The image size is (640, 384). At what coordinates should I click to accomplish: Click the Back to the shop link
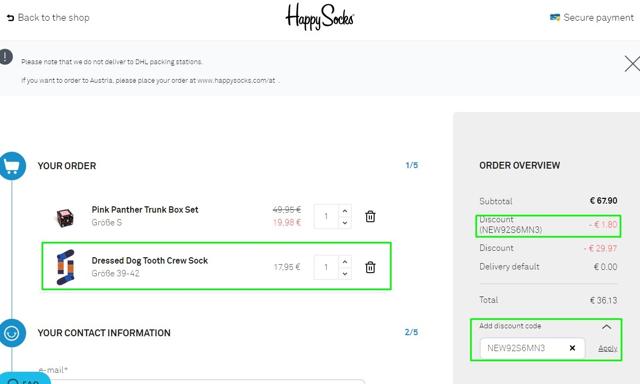click(x=48, y=18)
